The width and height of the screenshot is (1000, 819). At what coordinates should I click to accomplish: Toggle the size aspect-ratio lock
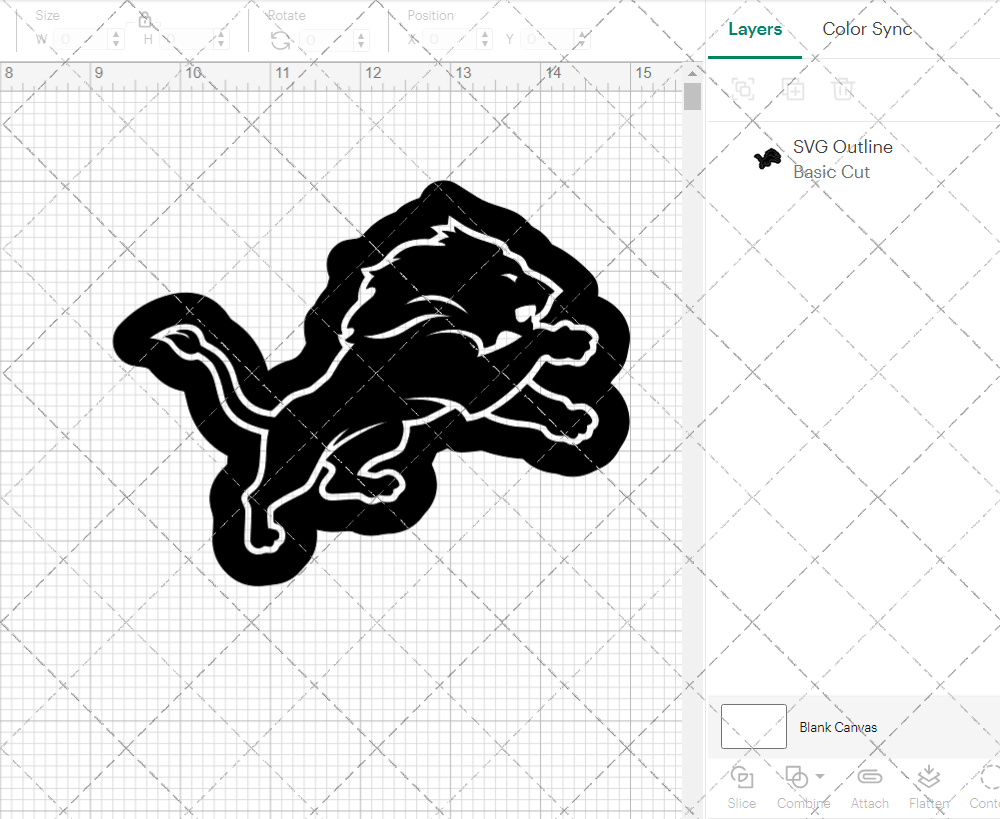click(x=144, y=20)
